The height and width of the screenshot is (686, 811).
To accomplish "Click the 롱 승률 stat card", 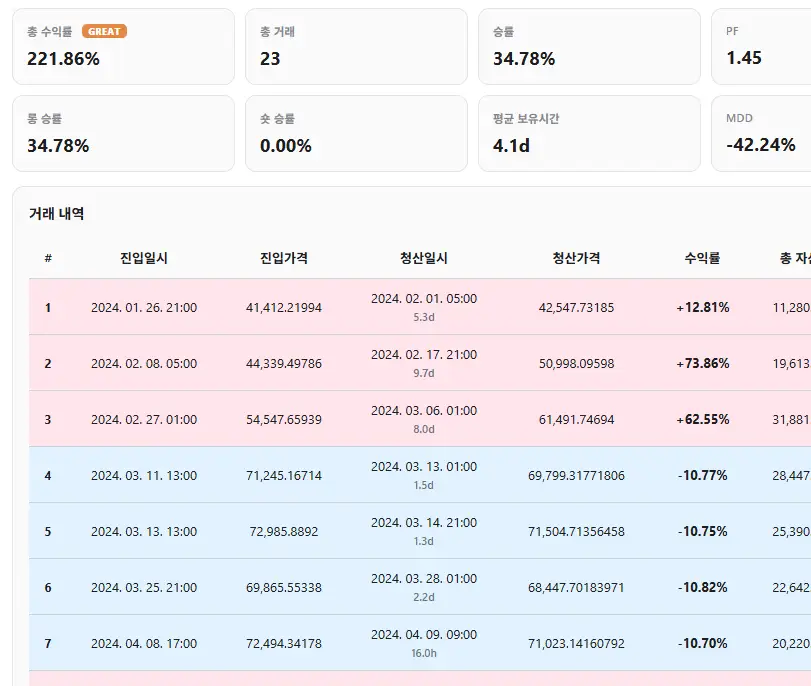I will pos(123,133).
